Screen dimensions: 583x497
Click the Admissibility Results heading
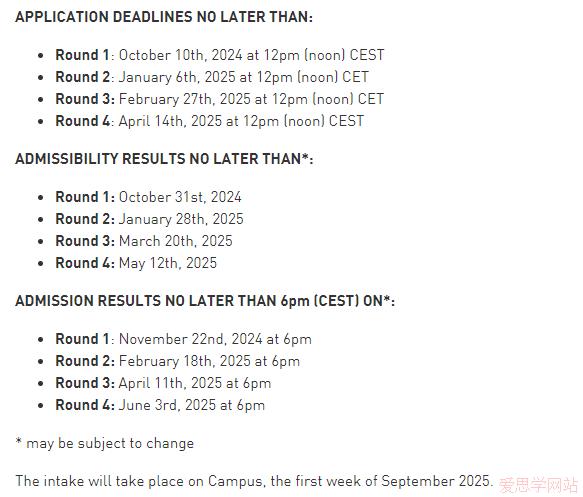tap(164, 159)
